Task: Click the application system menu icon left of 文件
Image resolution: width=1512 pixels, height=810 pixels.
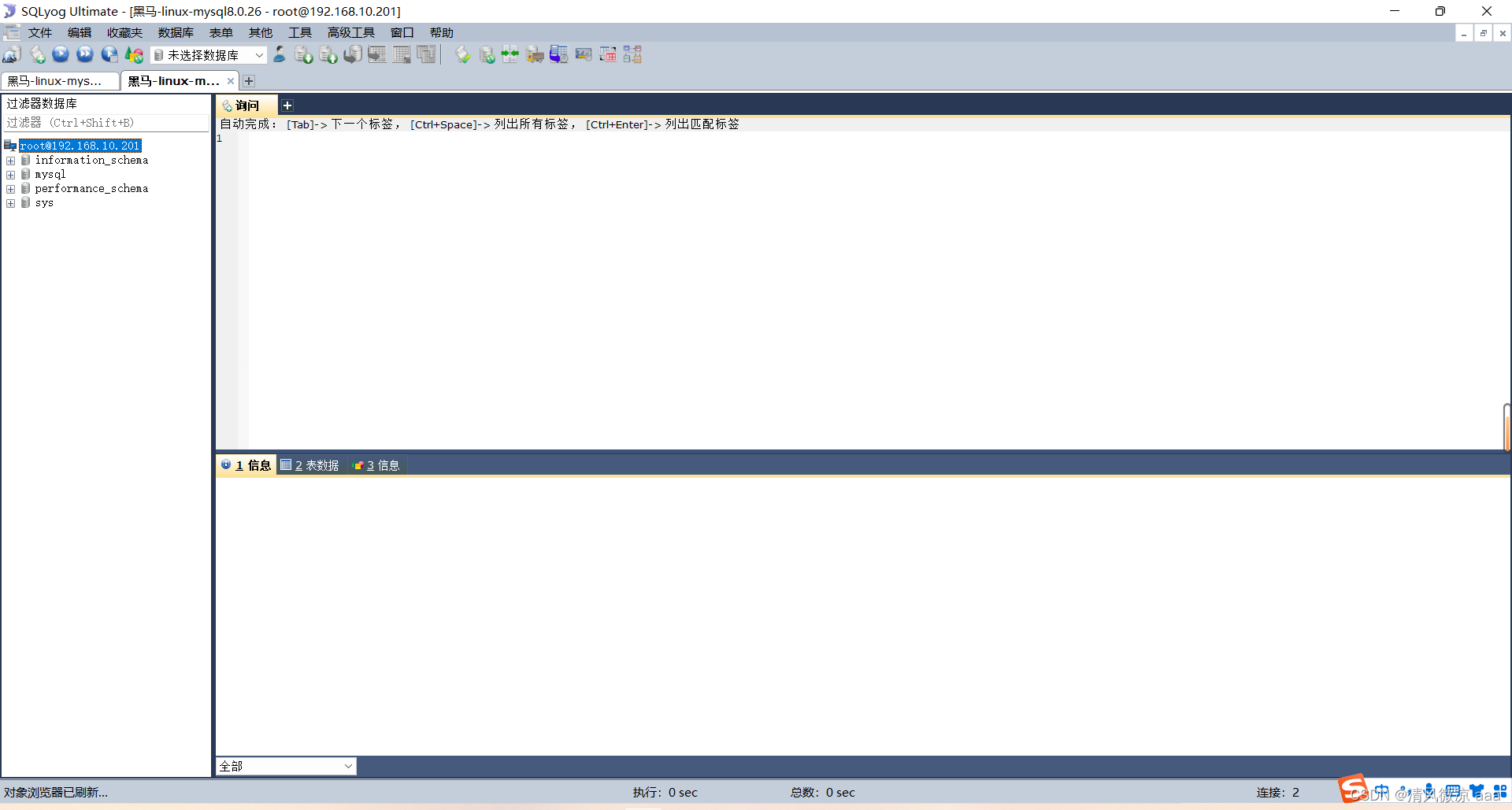Action: pos(12,32)
